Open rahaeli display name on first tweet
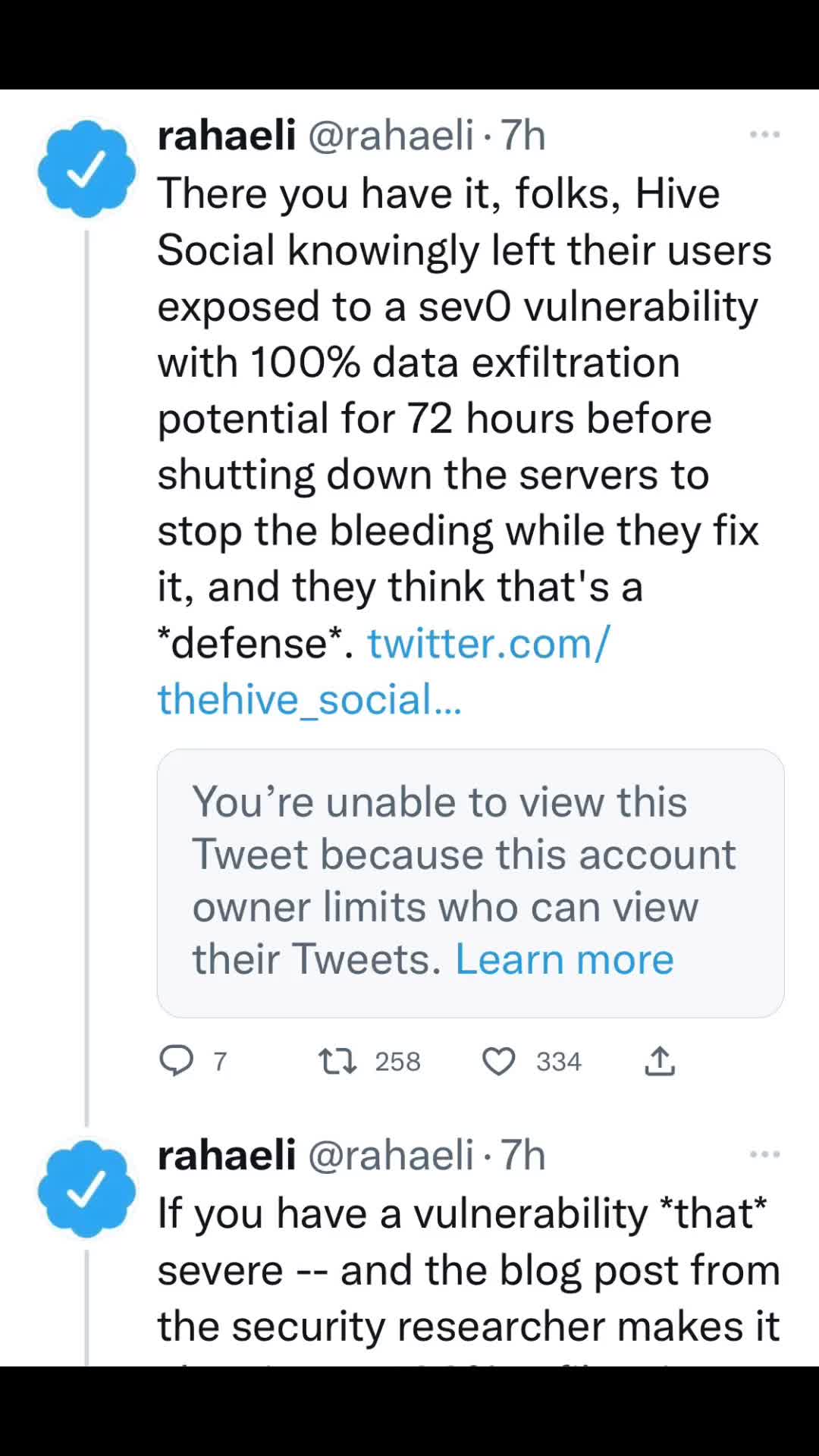This screenshot has width=819, height=1456. coord(226,136)
